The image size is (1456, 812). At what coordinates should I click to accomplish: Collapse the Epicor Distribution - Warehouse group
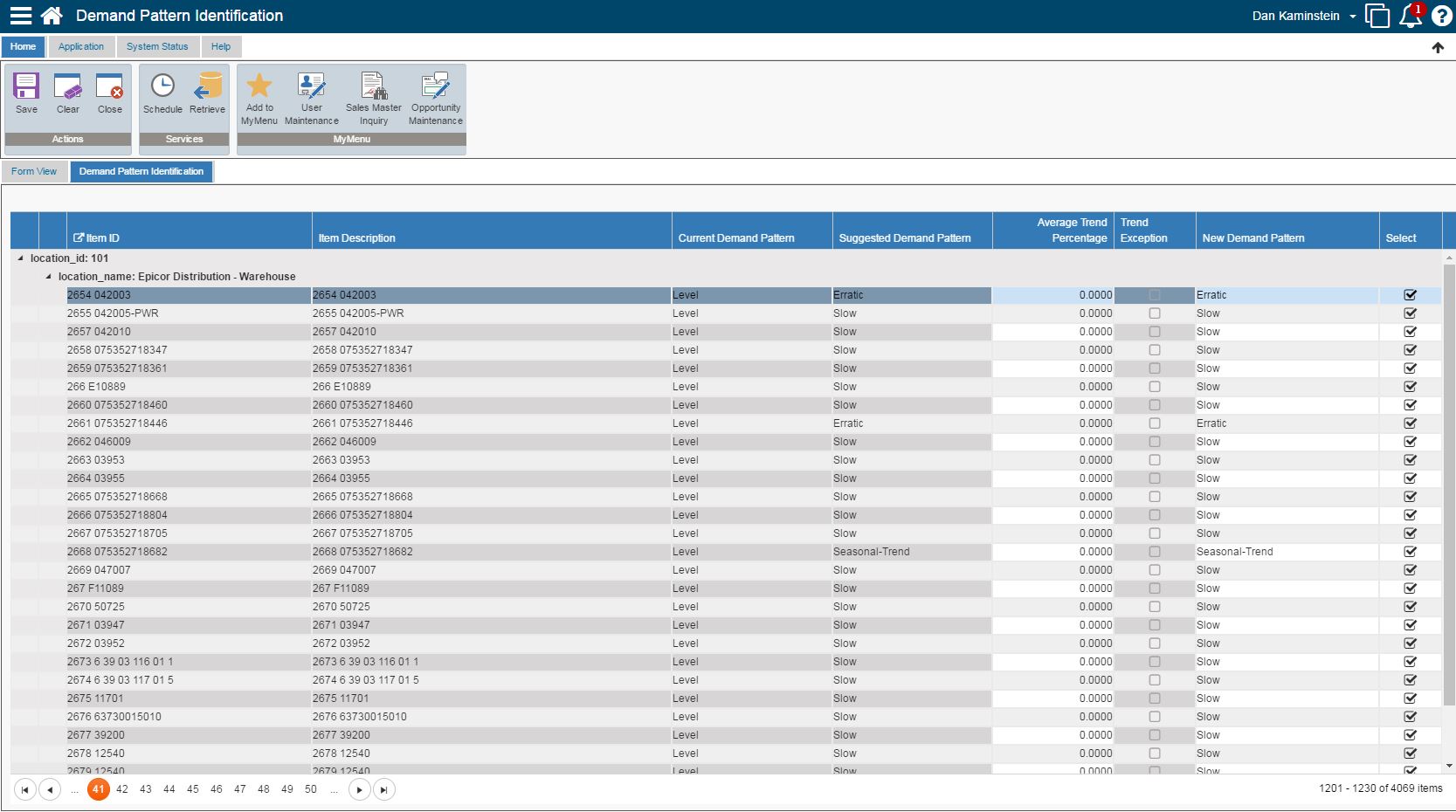coord(49,277)
